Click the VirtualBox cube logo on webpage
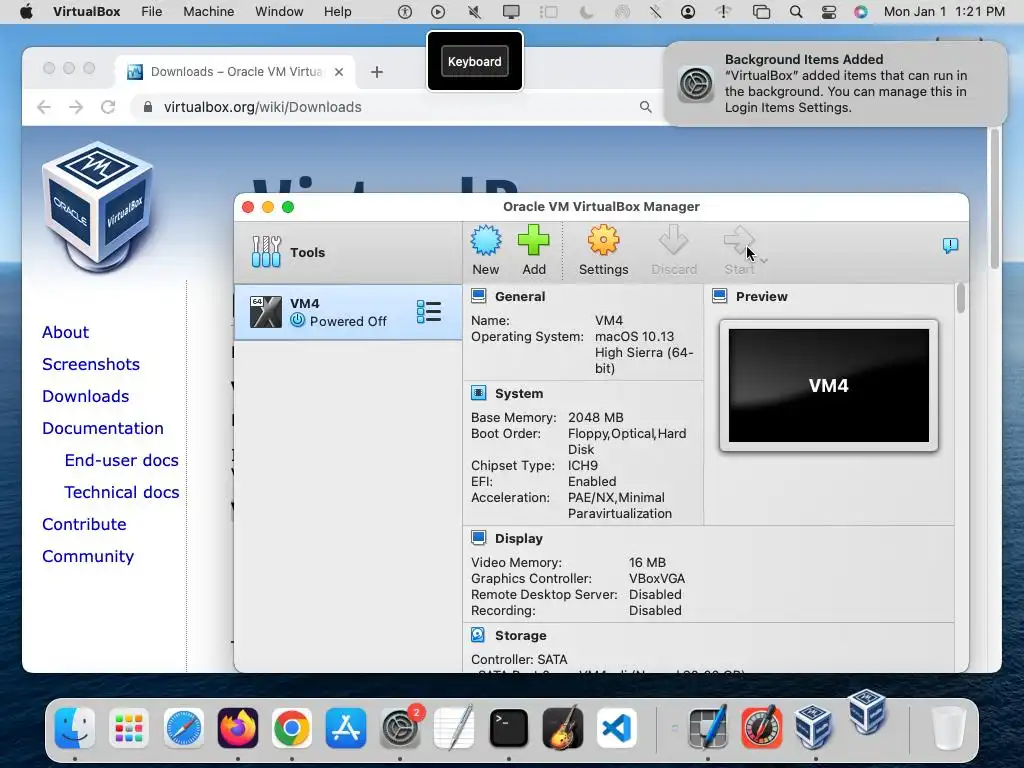The width and height of the screenshot is (1024, 768). [x=98, y=206]
